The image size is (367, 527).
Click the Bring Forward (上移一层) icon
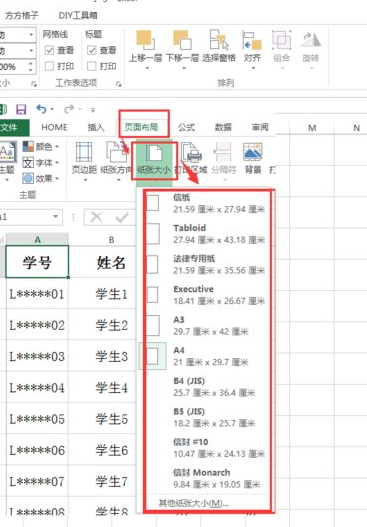coord(145,40)
